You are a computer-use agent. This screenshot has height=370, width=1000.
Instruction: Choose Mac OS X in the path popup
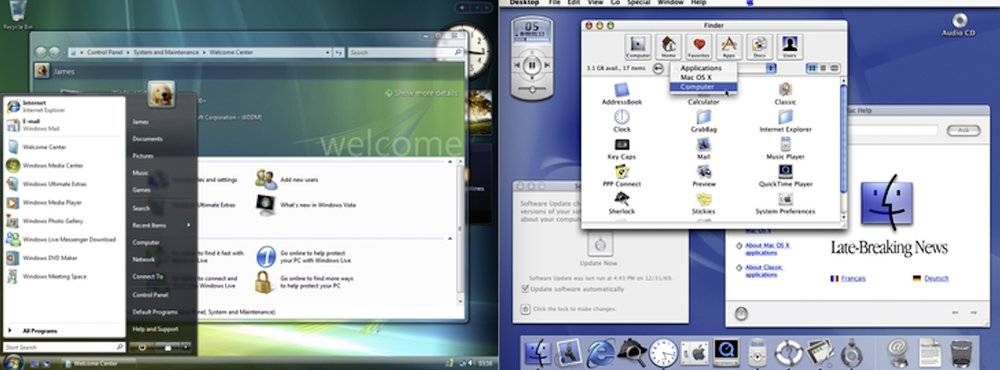click(x=696, y=77)
